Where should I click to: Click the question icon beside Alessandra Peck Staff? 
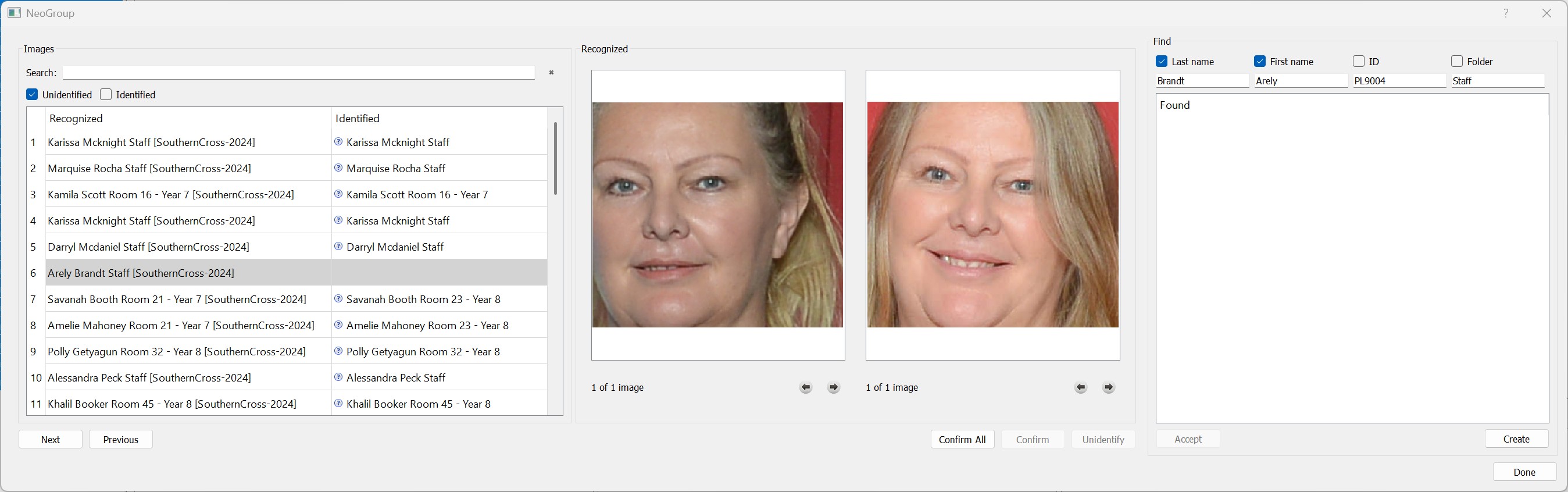coord(338,377)
